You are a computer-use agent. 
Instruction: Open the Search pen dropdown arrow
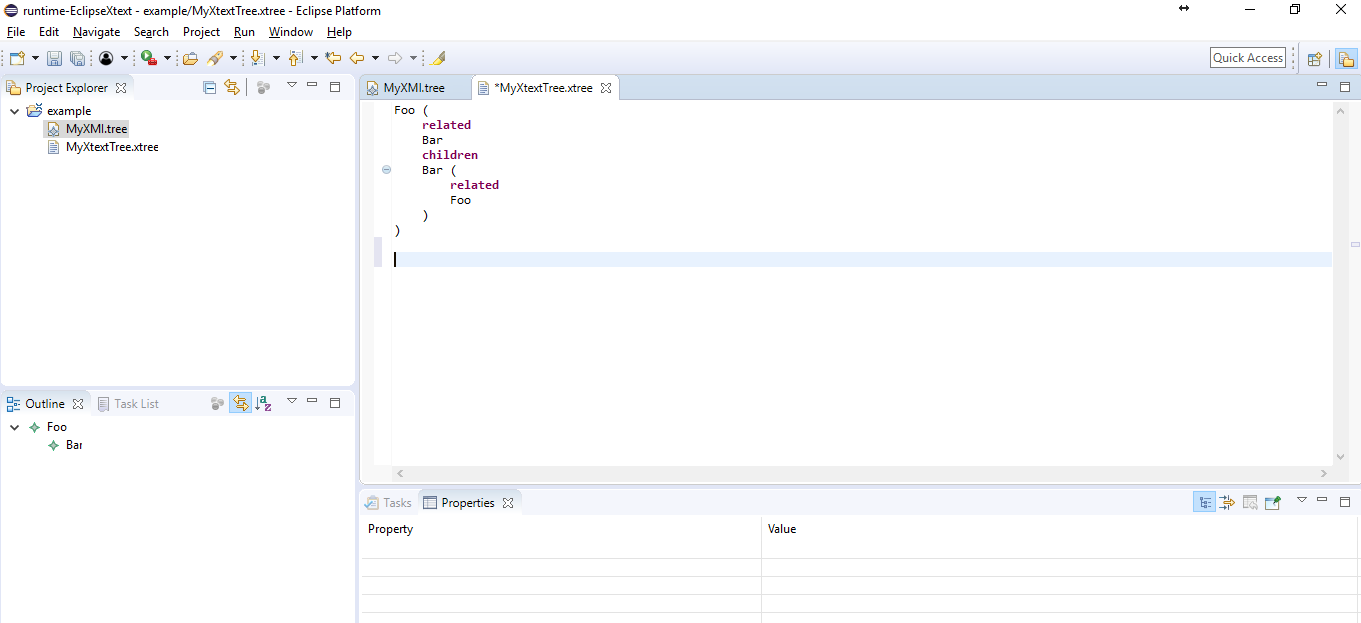coord(233,58)
